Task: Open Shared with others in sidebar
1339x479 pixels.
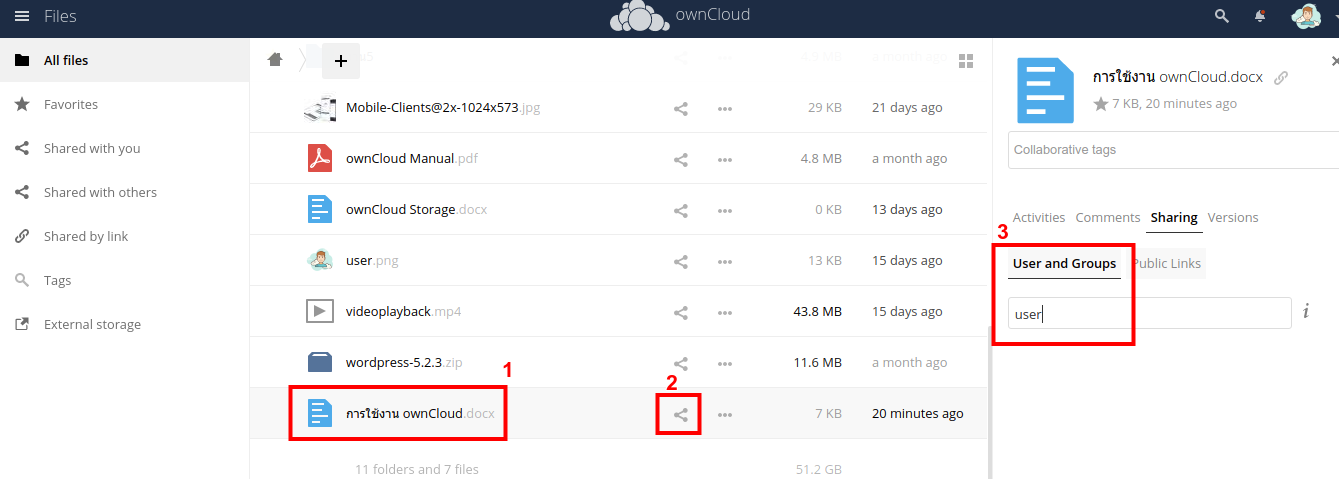Action: [x=100, y=192]
